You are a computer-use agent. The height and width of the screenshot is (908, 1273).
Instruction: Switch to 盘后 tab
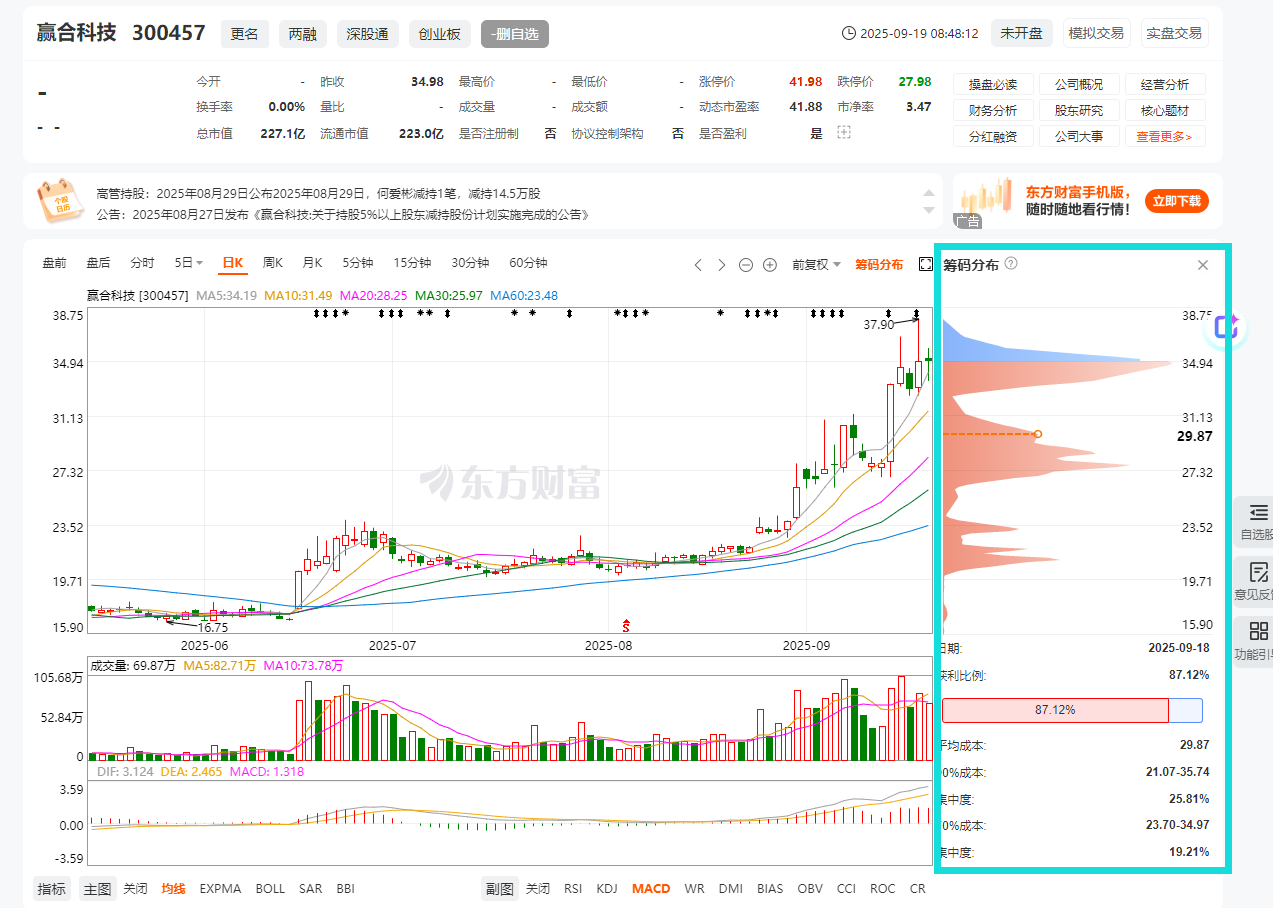[98, 263]
